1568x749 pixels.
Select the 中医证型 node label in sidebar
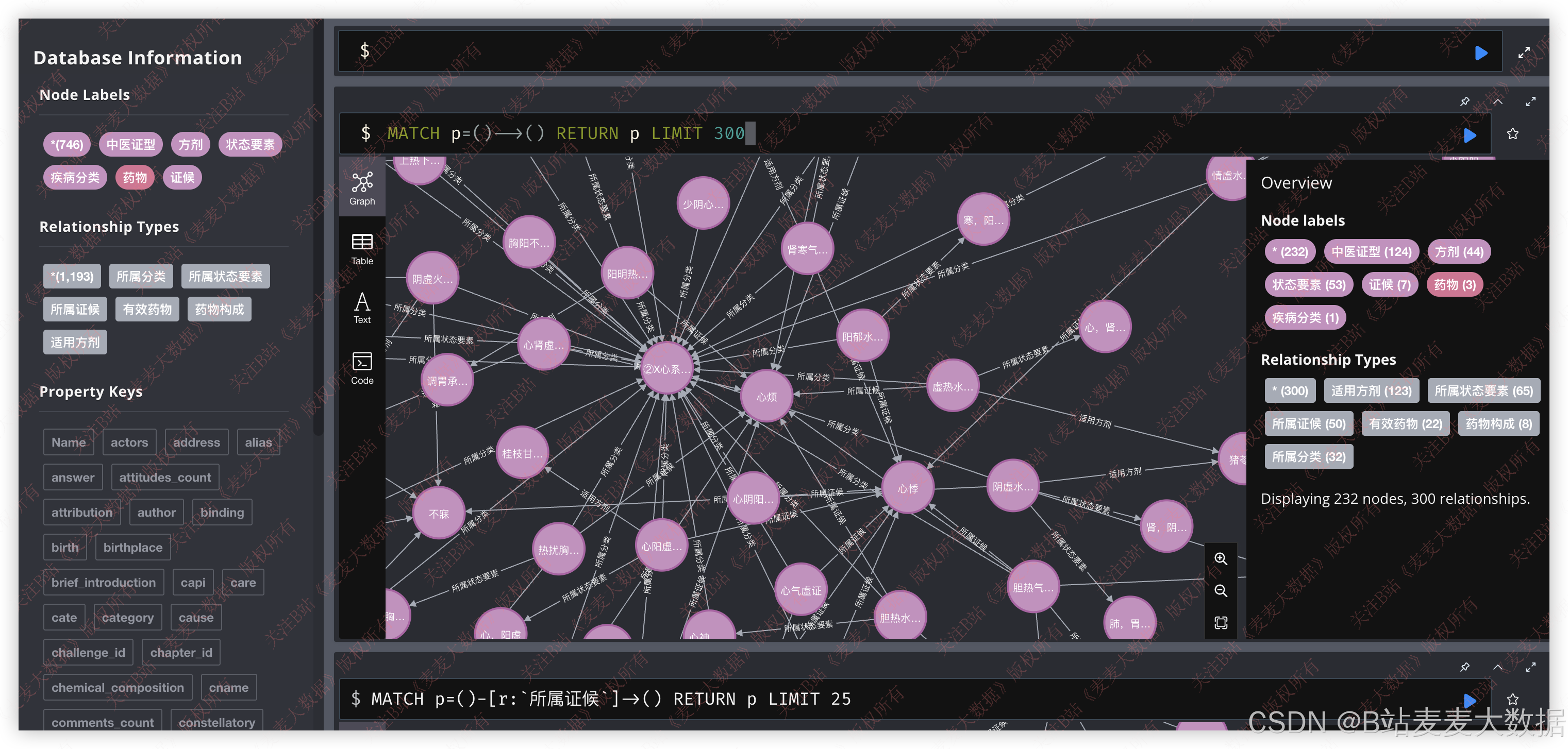[x=131, y=144]
